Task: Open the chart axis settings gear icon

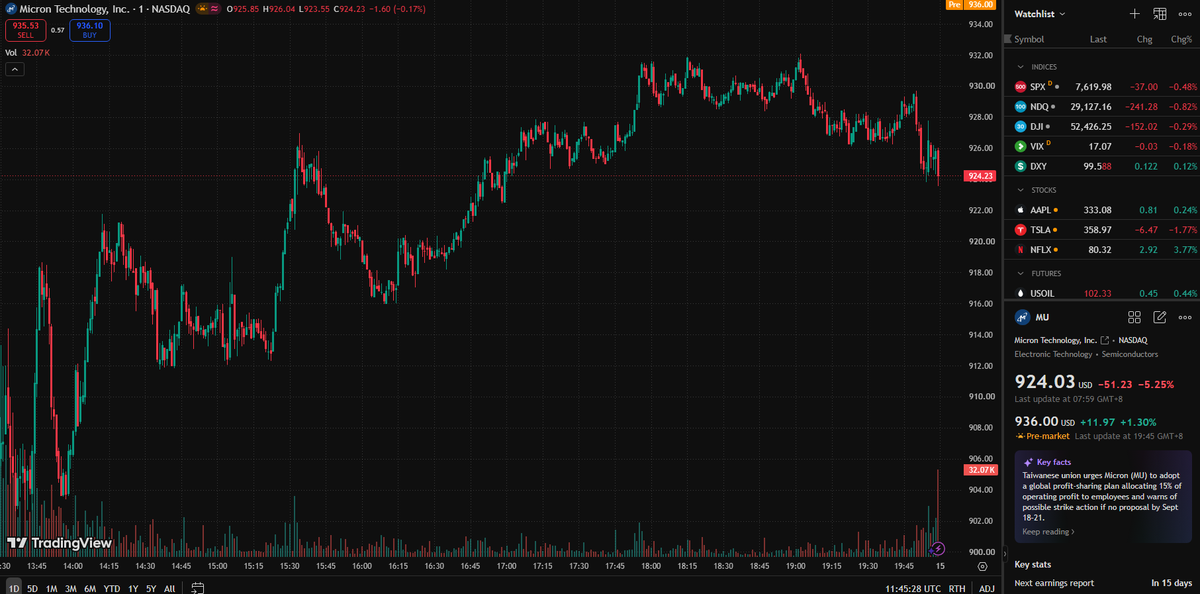Action: [x=982, y=566]
